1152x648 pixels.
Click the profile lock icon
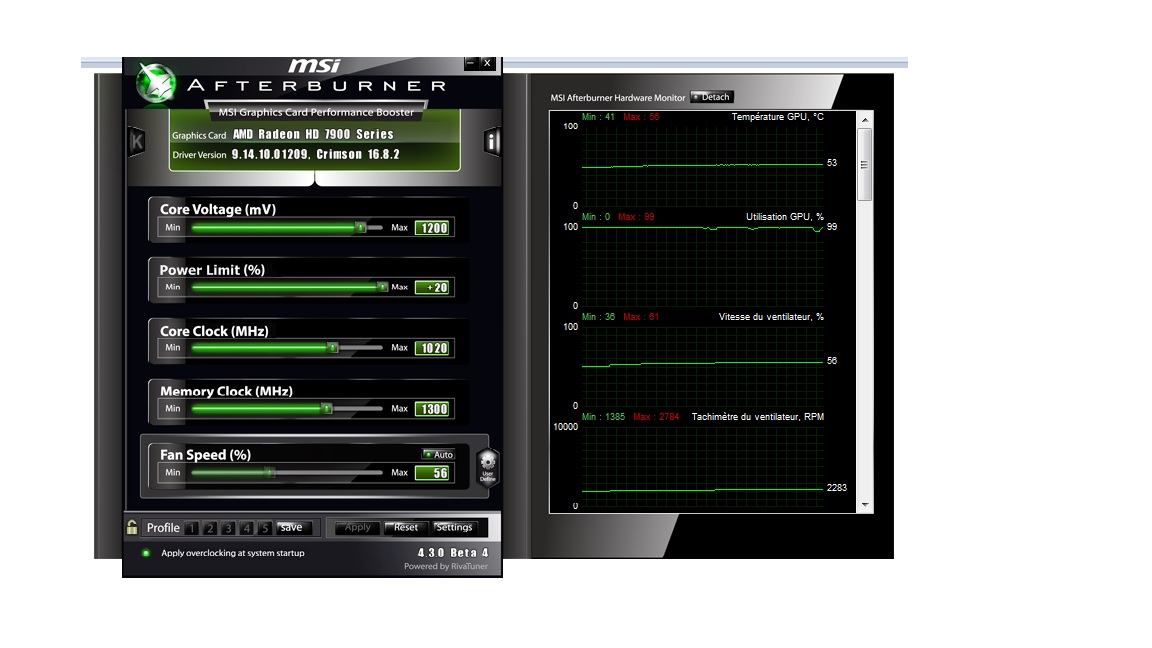[x=132, y=527]
